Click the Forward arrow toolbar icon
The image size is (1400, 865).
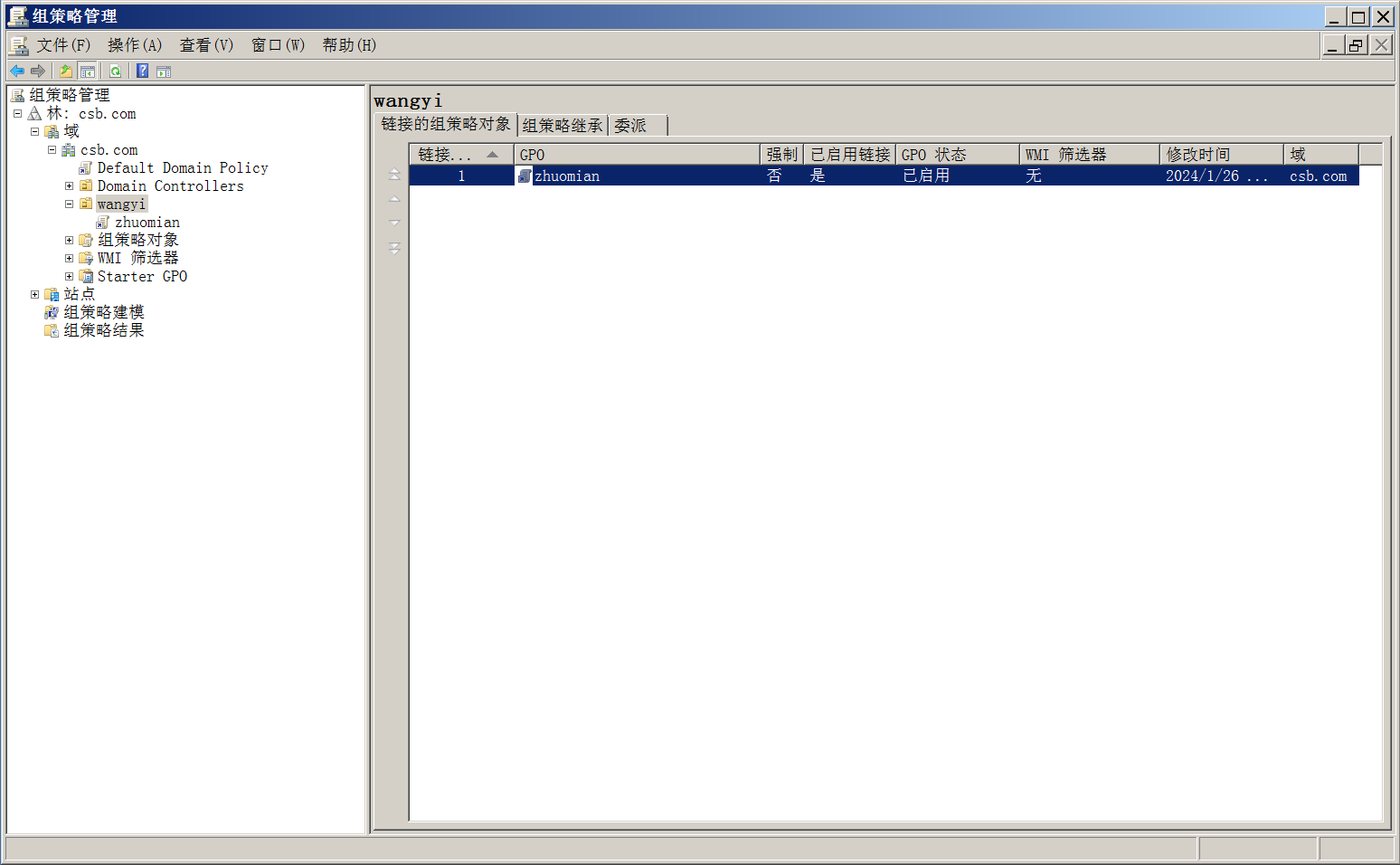tap(38, 71)
